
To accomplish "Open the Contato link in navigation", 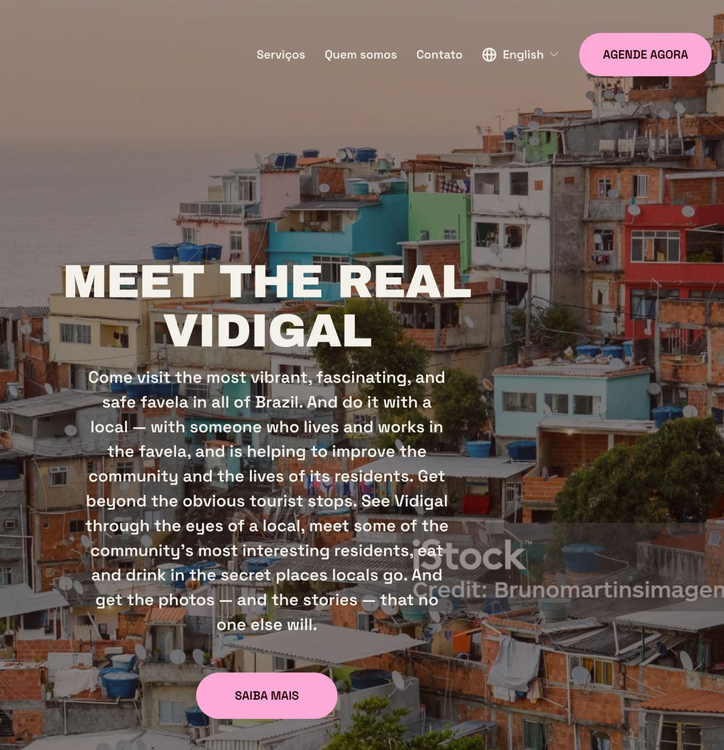I will click(439, 55).
